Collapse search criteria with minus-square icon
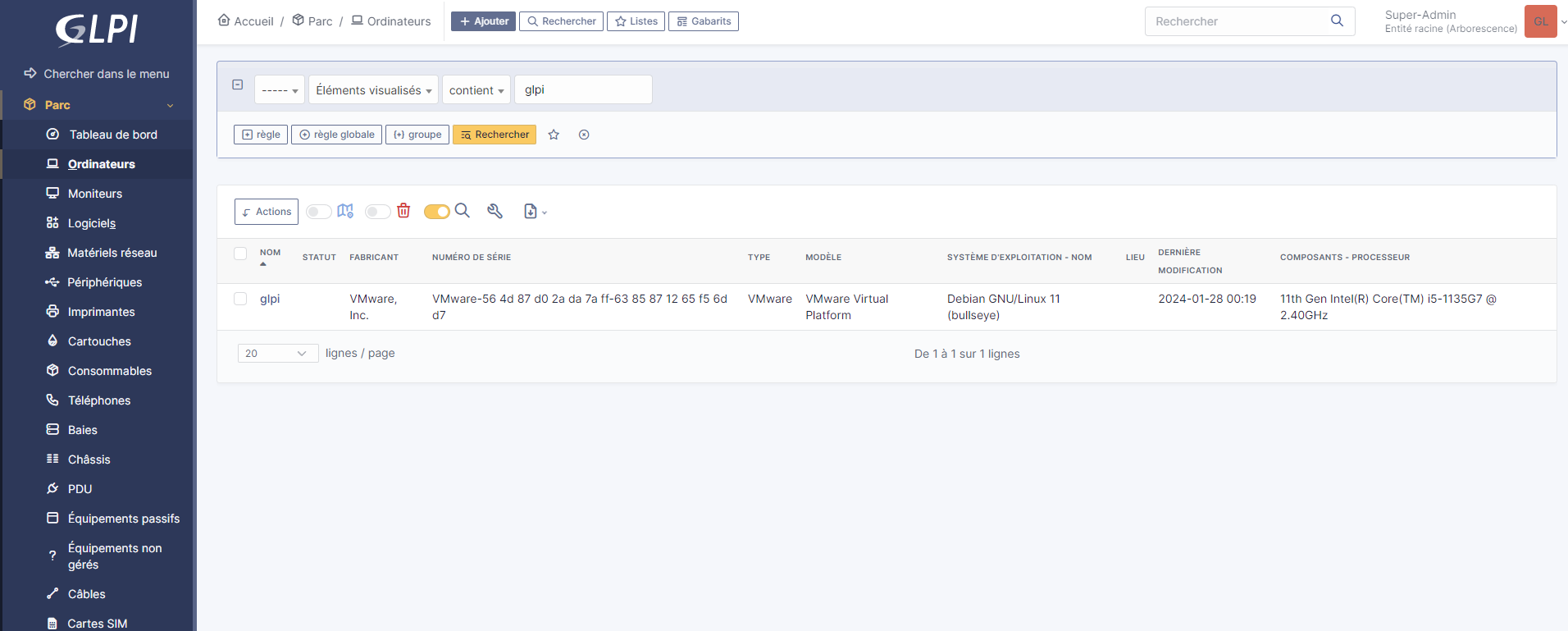The width and height of the screenshot is (1568, 631). tap(238, 85)
